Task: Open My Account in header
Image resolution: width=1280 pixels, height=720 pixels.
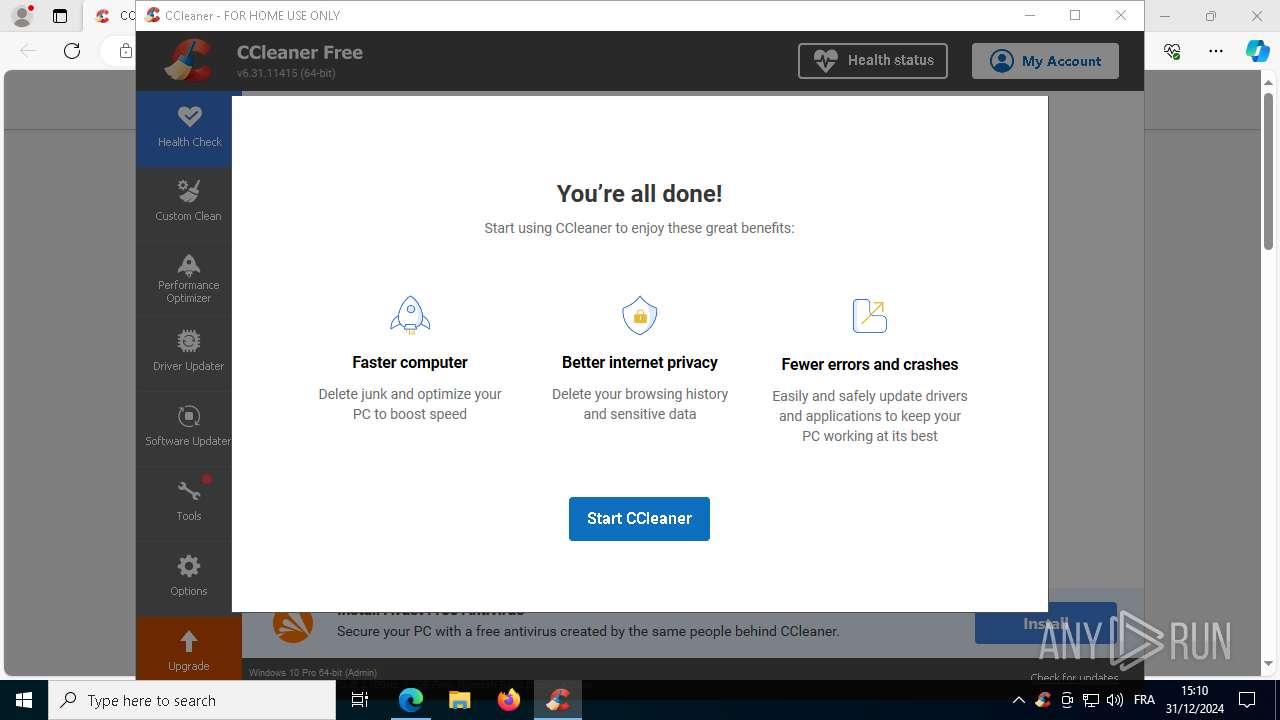Action: coord(1045,61)
